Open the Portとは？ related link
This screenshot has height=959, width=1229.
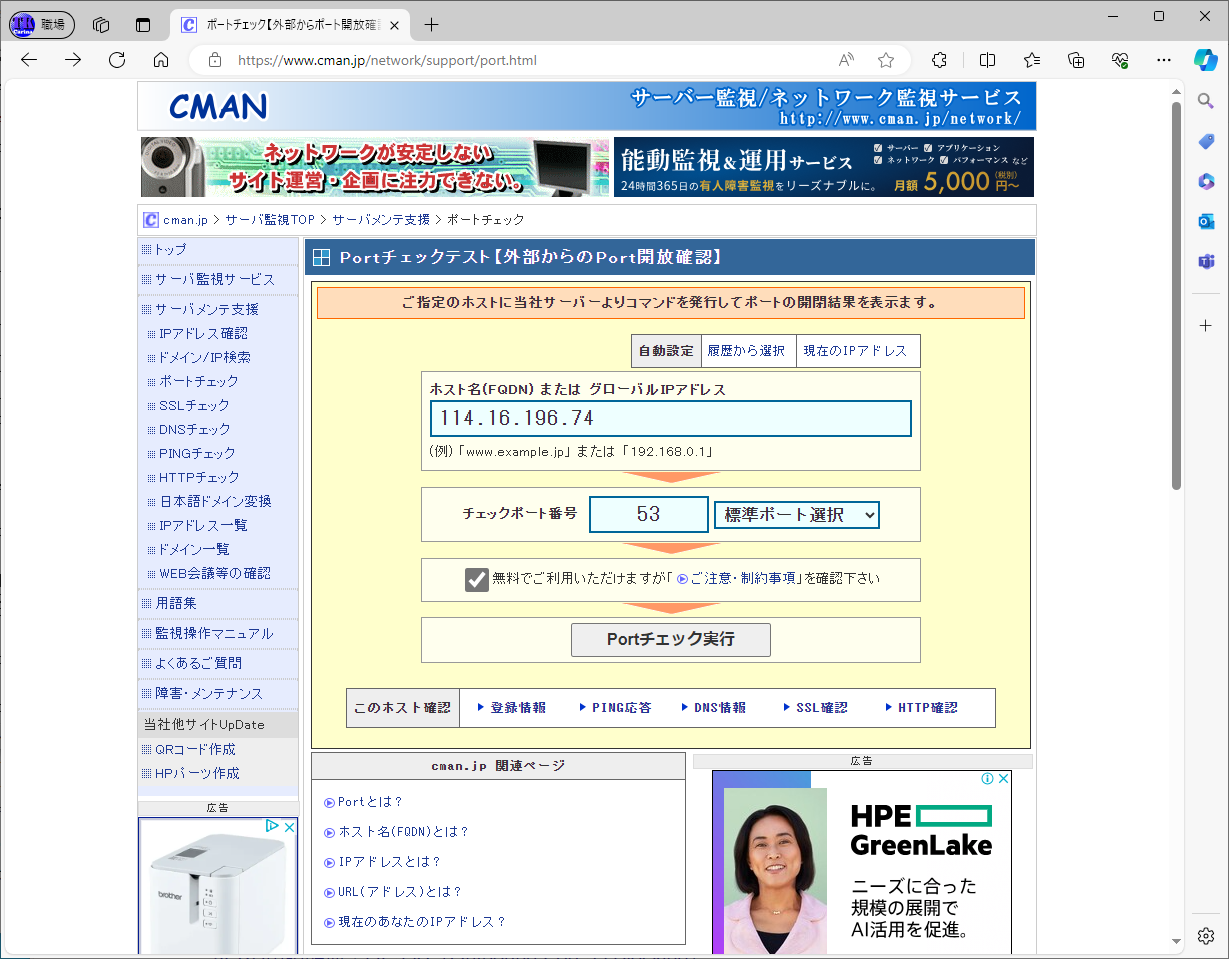tap(370, 802)
